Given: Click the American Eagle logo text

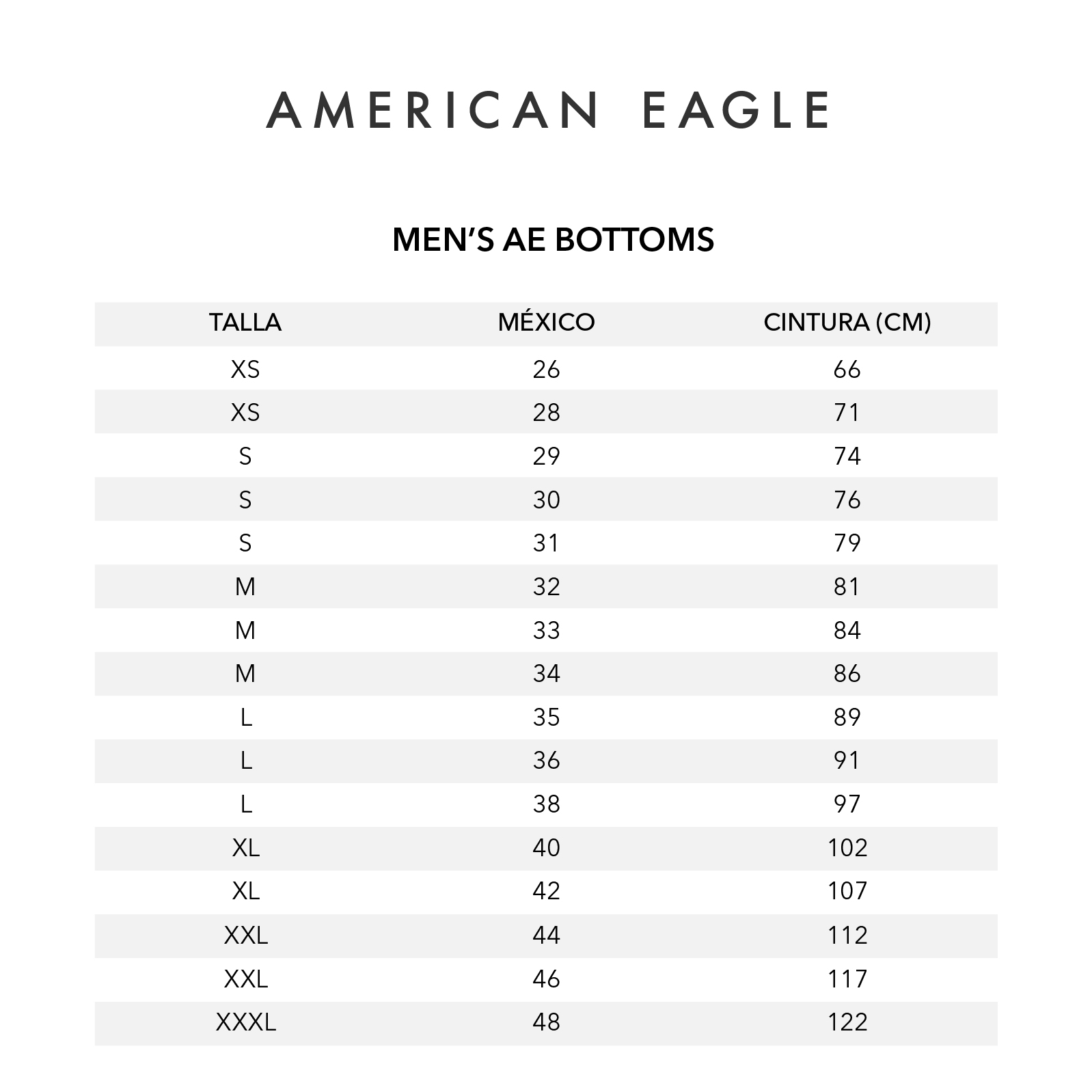Looking at the screenshot, I should pyautogui.click(x=548, y=109).
